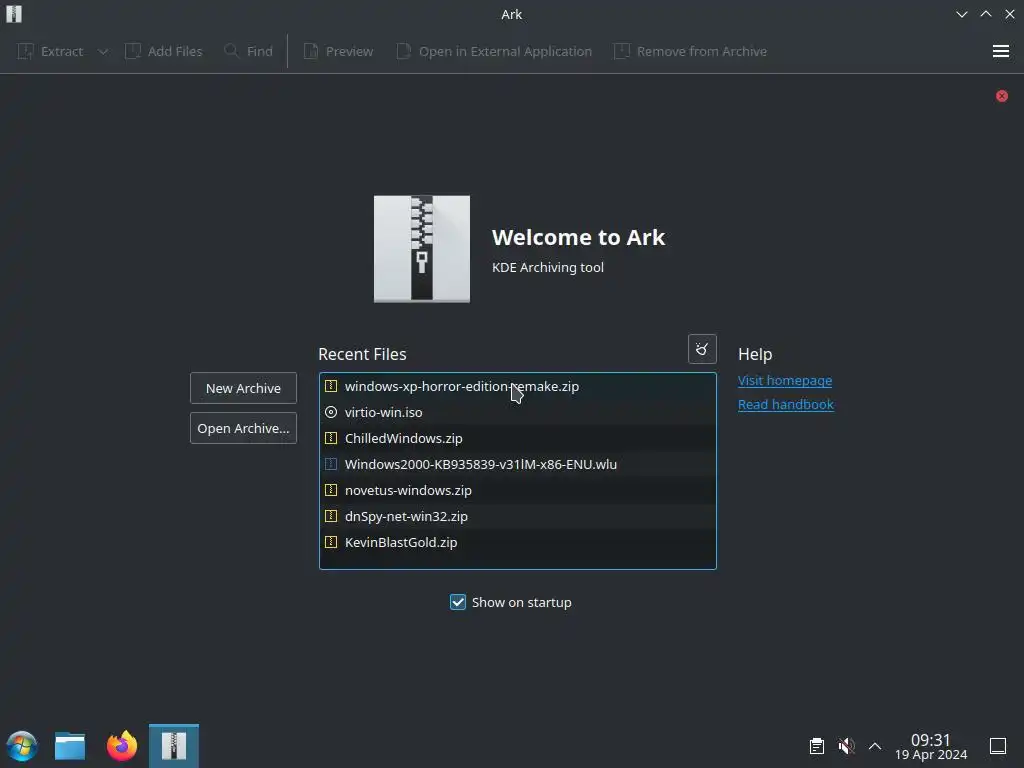Image resolution: width=1024 pixels, height=768 pixels.
Task: Click the New Archive button
Action: [243, 388]
